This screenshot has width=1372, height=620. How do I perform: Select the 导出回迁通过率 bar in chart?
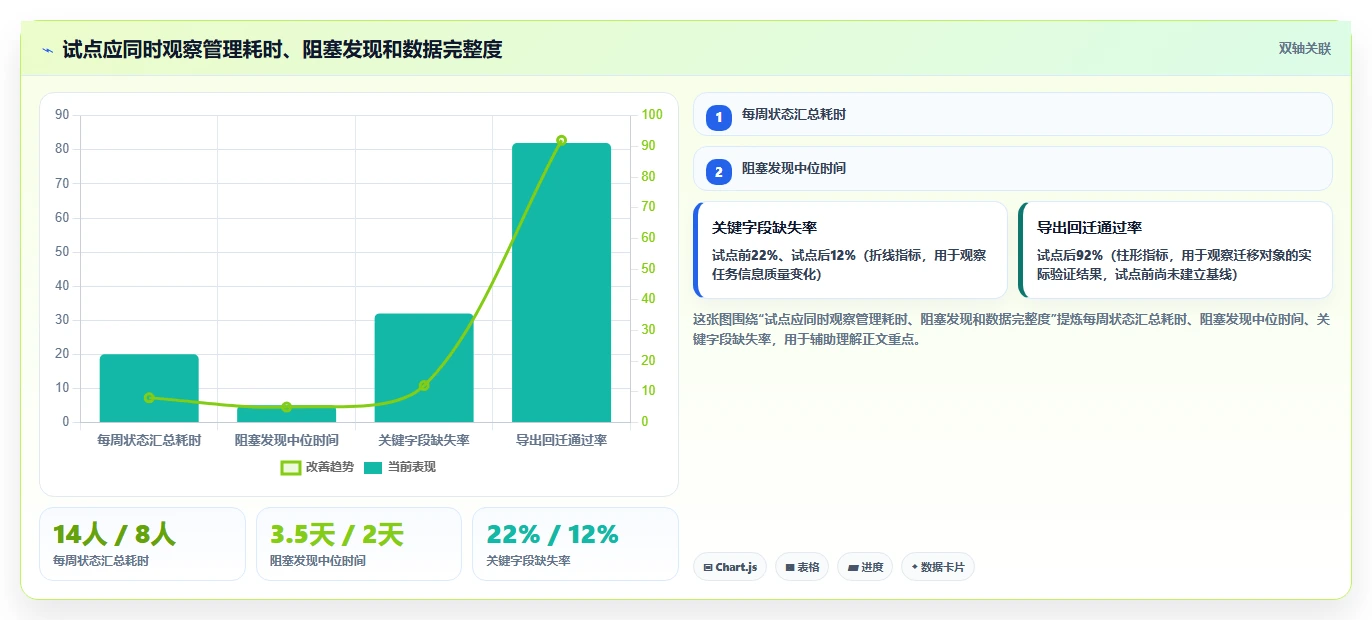click(561, 282)
